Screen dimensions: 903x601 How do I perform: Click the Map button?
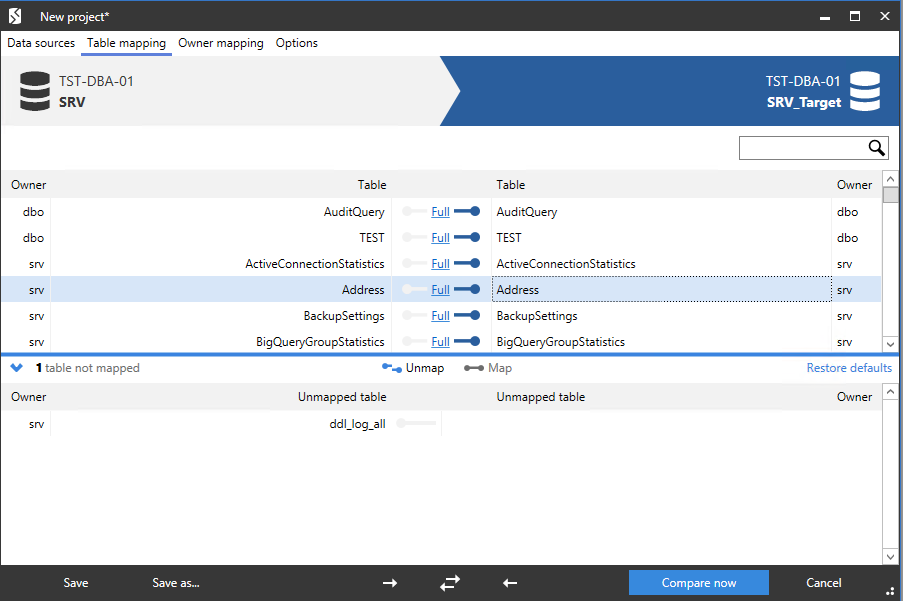coord(488,368)
